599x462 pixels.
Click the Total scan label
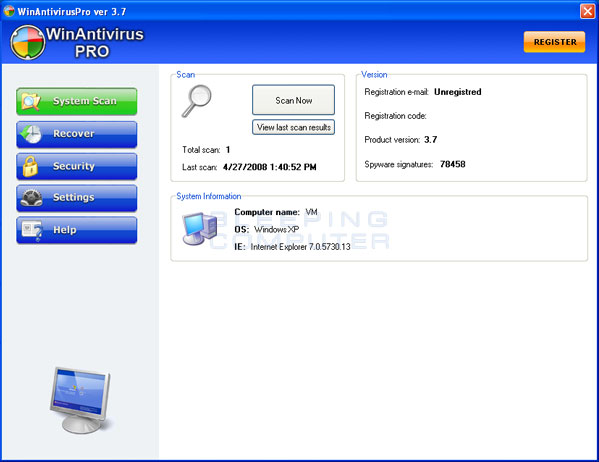[x=201, y=150]
